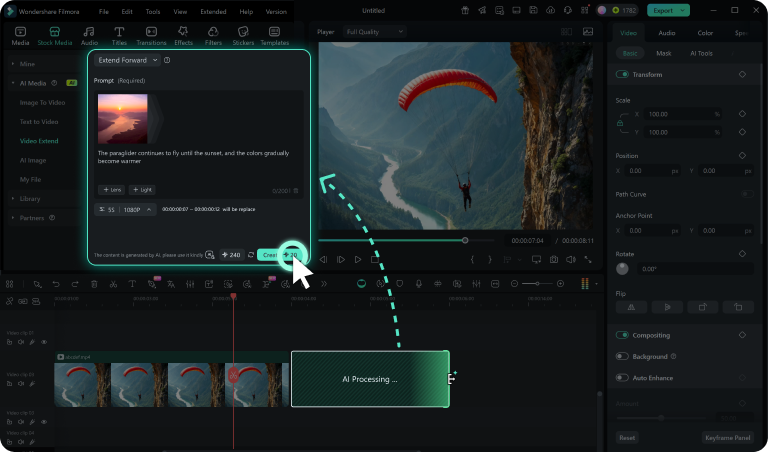The height and width of the screenshot is (452, 768).
Task: Open the Extended menu
Action: click(x=213, y=11)
